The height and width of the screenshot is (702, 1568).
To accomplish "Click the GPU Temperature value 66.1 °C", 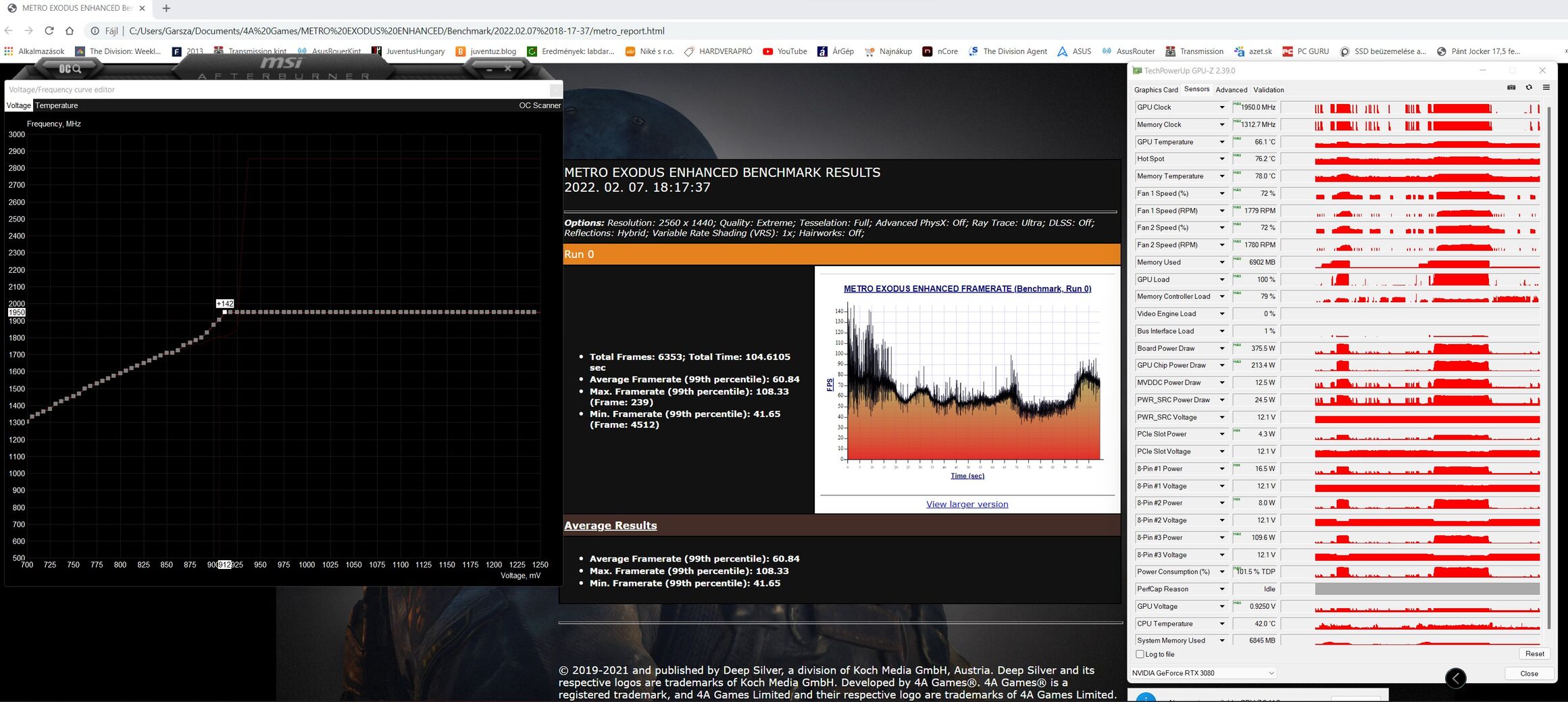I will (1255, 142).
